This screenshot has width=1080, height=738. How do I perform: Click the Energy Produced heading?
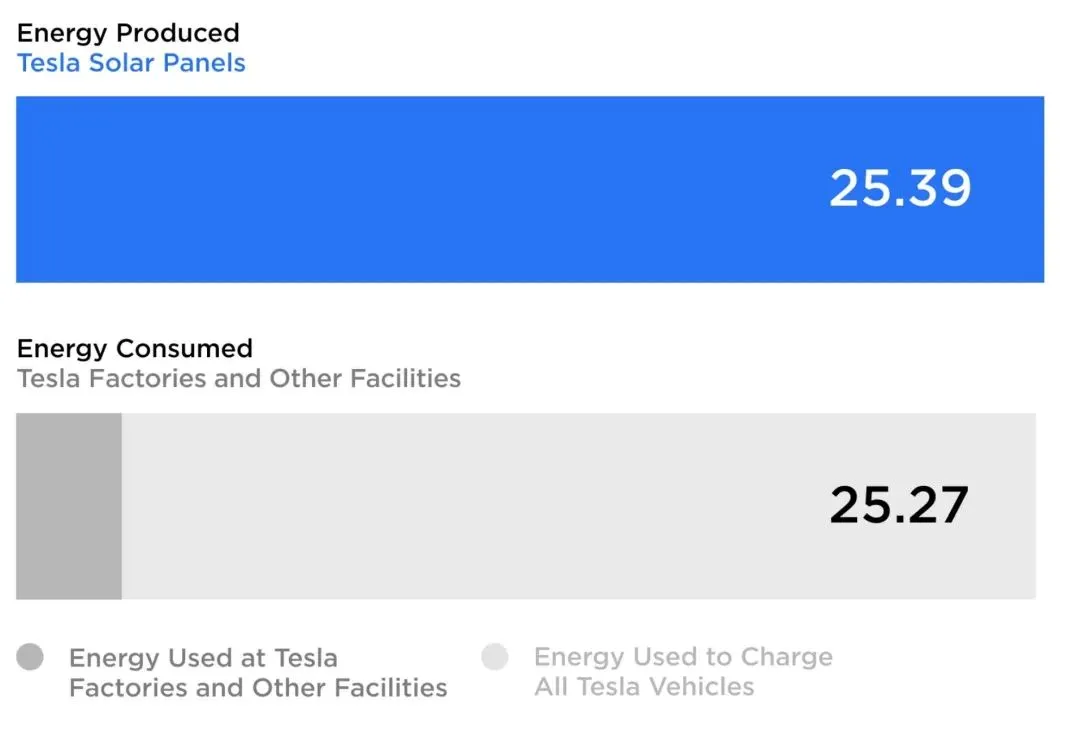(128, 32)
